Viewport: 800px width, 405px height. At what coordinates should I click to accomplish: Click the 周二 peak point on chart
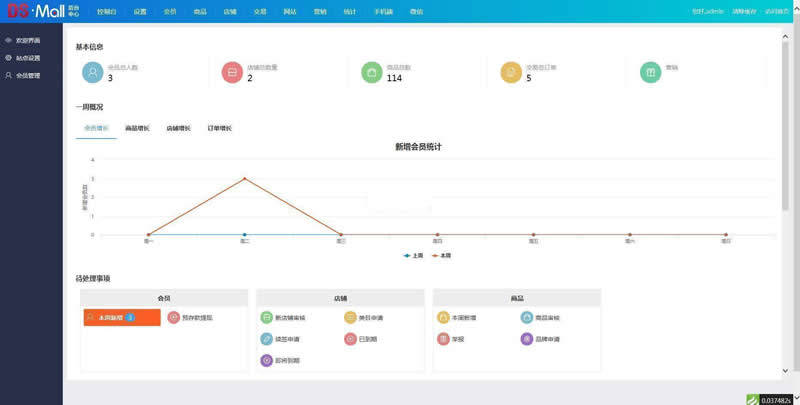click(245, 179)
